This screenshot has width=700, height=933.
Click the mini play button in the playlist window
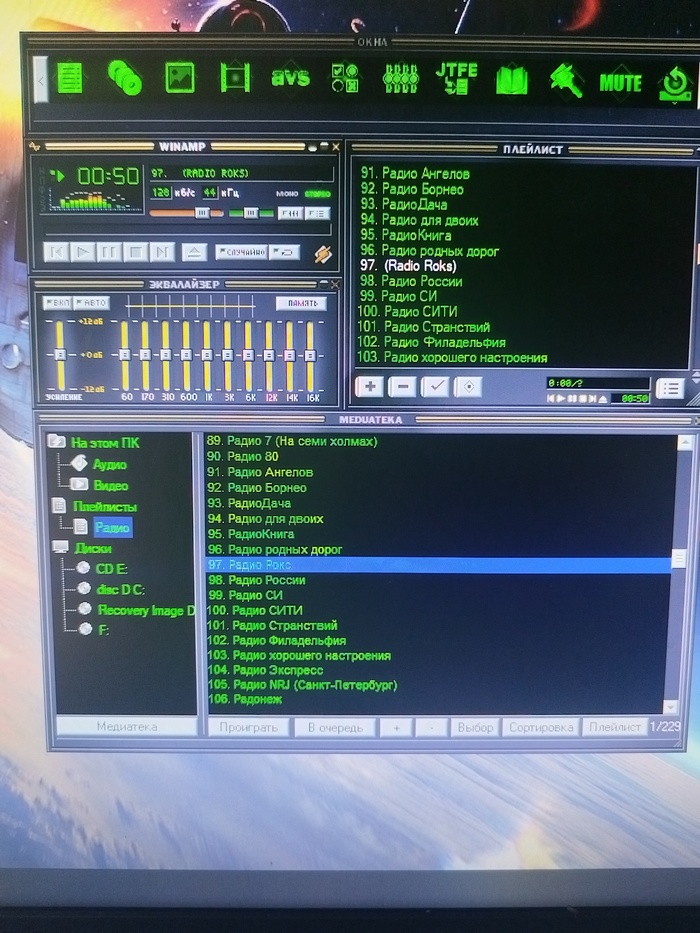tap(561, 399)
